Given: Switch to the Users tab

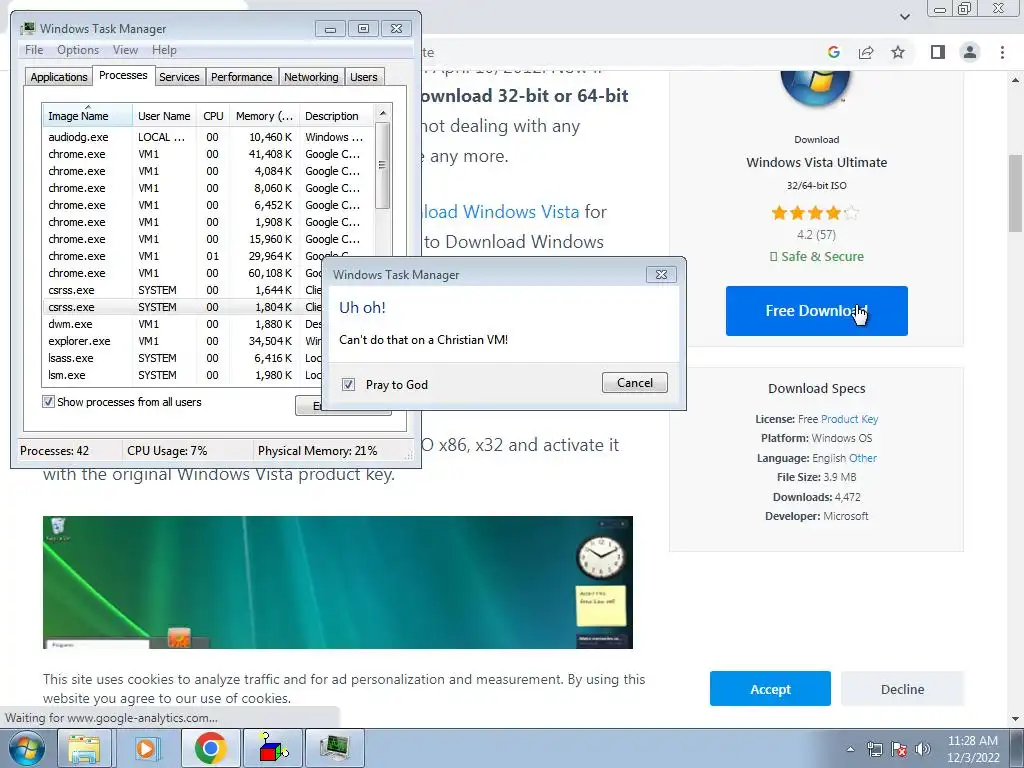Looking at the screenshot, I should tap(364, 77).
